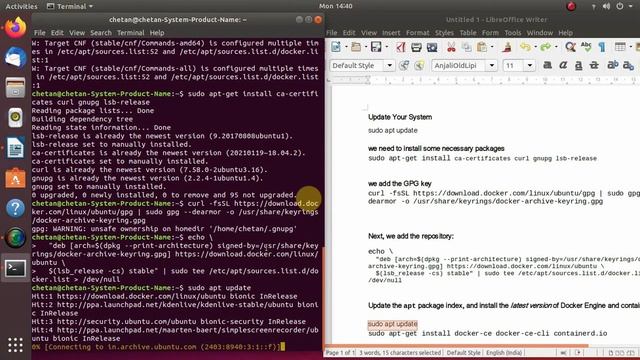This screenshot has height=360, width=640.
Task: Activate Clone Formatting paintbrush
Action: click(507, 47)
